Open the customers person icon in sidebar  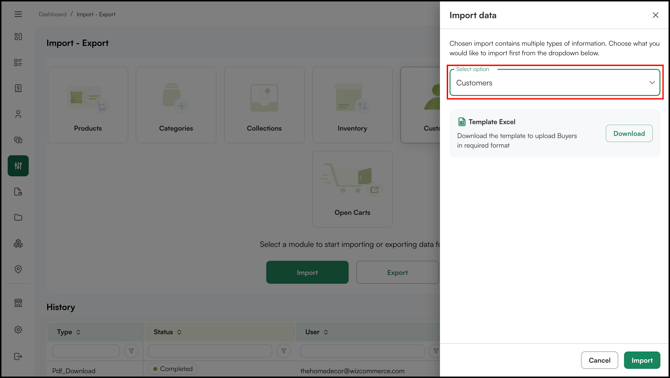pos(18,114)
